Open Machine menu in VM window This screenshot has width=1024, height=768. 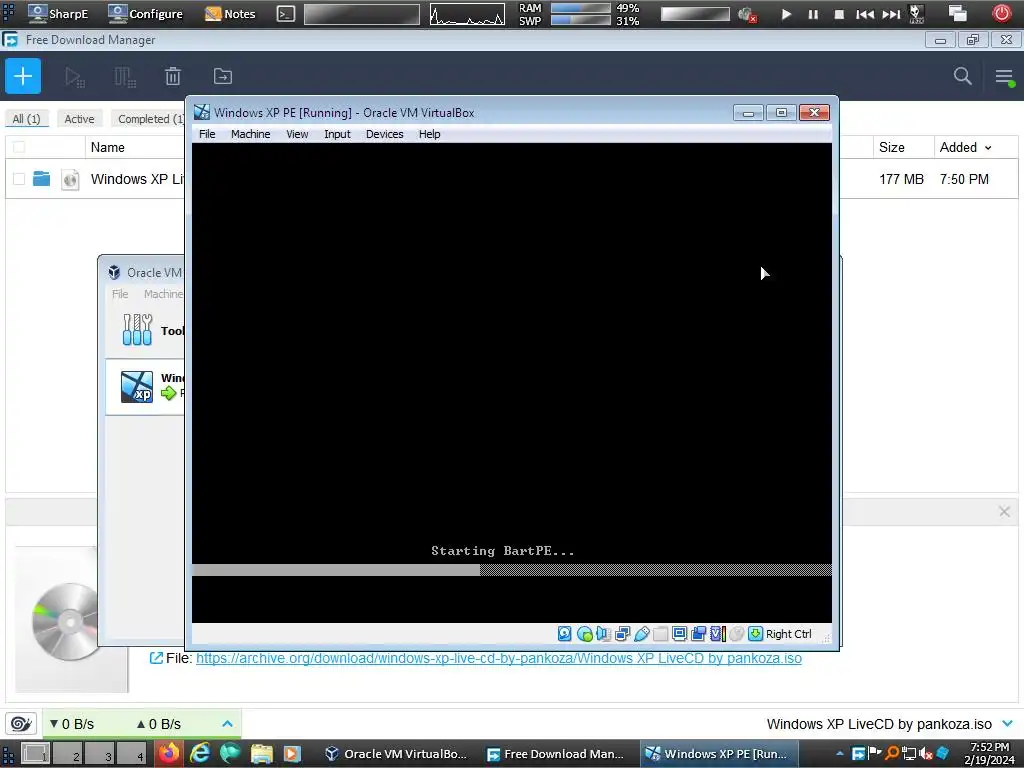tap(250, 134)
